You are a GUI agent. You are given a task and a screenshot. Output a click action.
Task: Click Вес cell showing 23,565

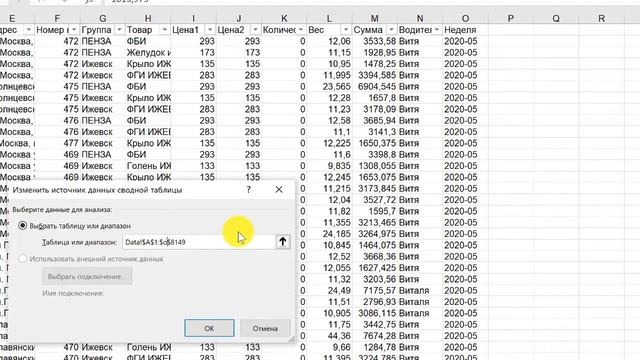click(x=329, y=87)
